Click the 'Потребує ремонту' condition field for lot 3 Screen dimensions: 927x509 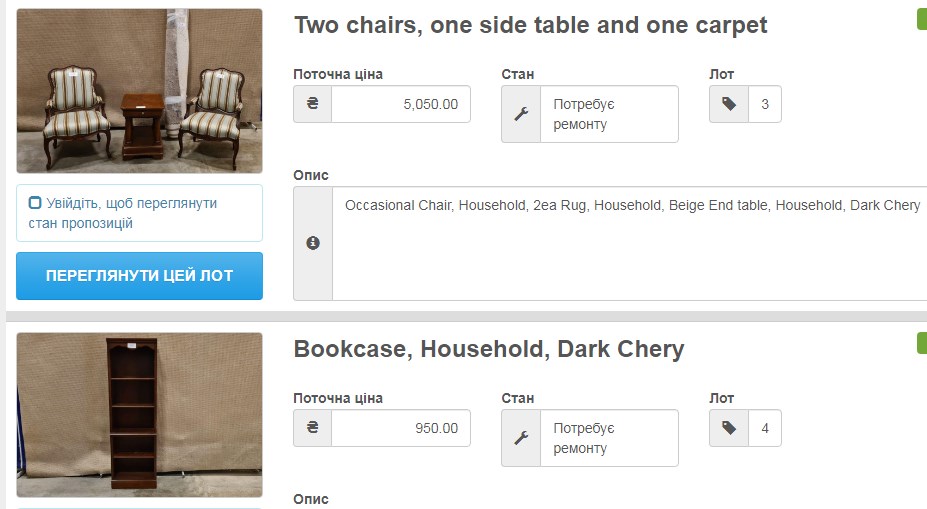coord(609,114)
